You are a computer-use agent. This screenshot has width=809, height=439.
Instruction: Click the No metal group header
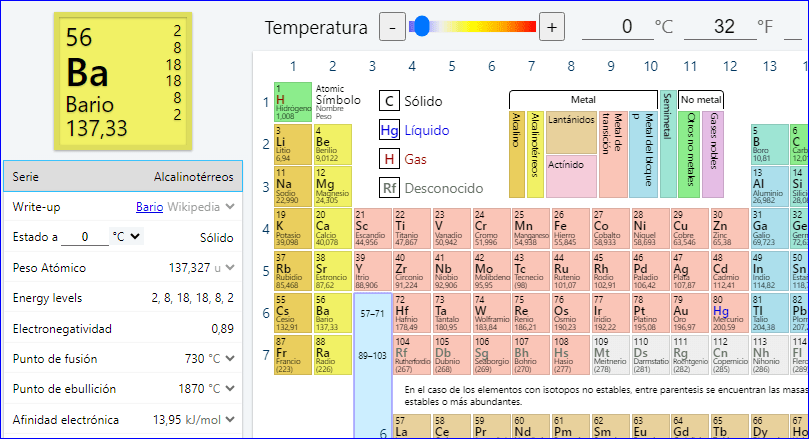tap(701, 100)
